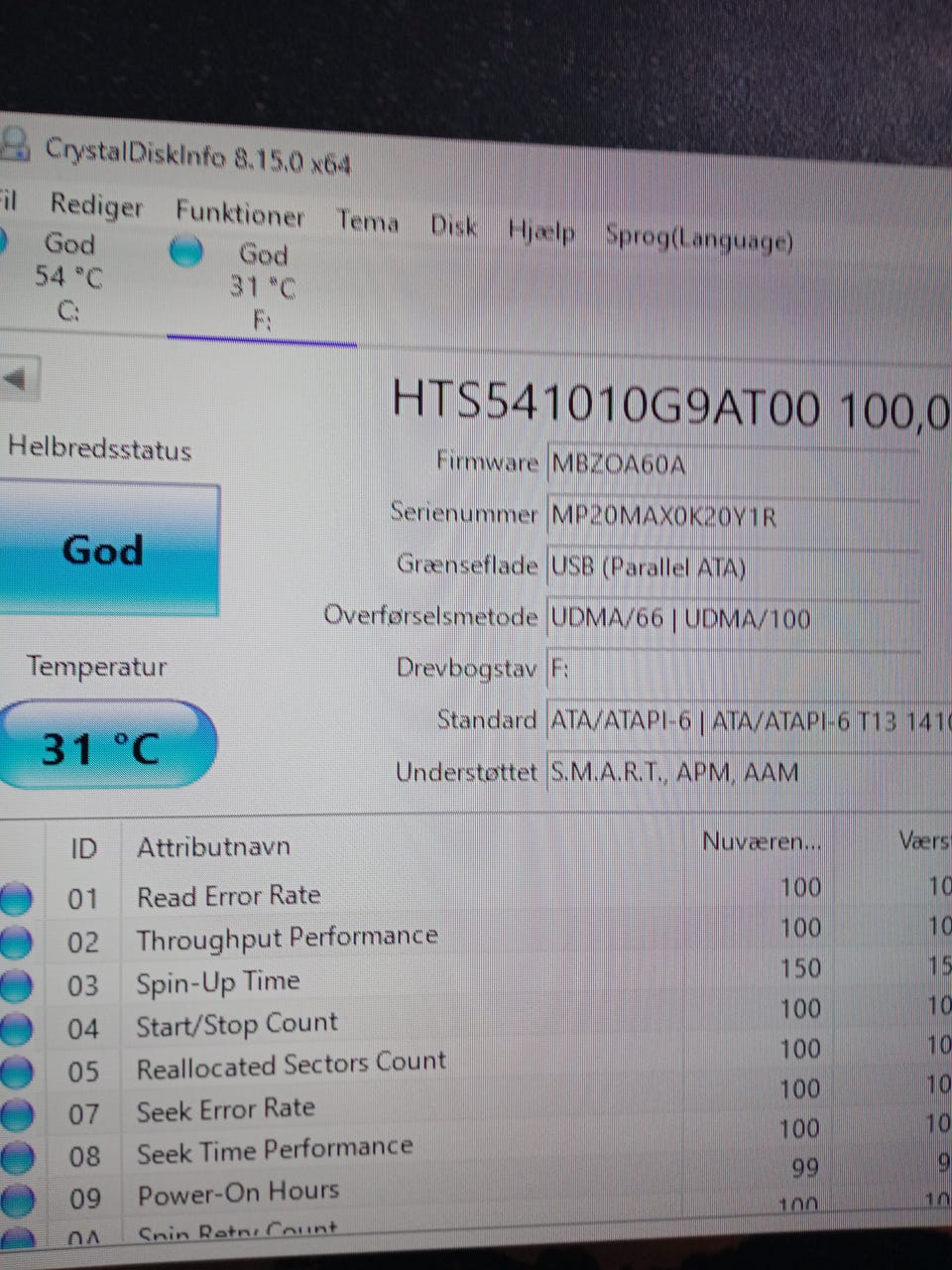The width and height of the screenshot is (952, 1270).
Task: Click the ID column header
Action: click(x=83, y=848)
